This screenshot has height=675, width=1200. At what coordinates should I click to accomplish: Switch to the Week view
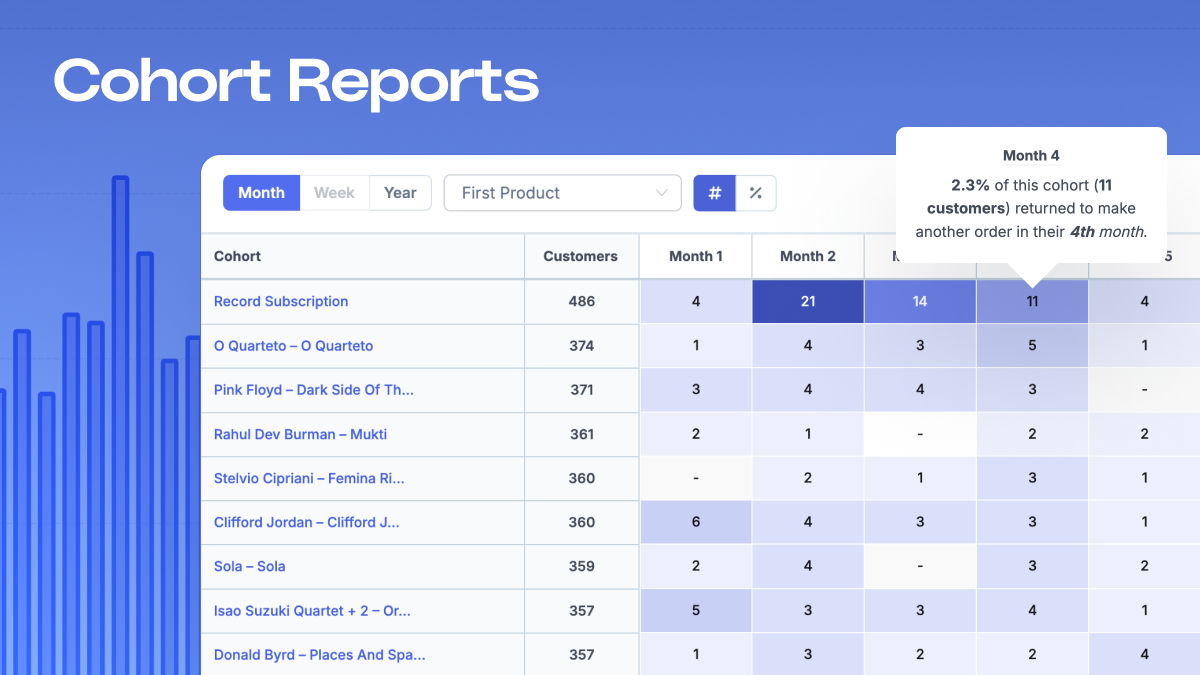[334, 192]
